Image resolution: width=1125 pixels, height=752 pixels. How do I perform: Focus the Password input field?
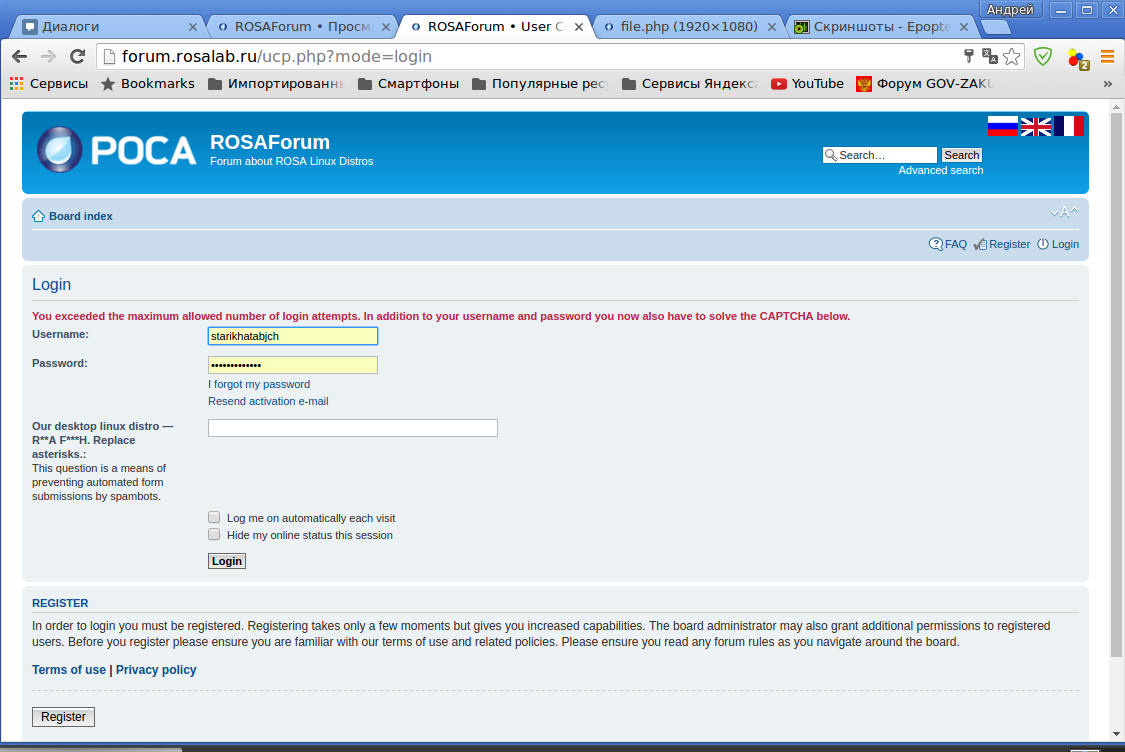(293, 365)
